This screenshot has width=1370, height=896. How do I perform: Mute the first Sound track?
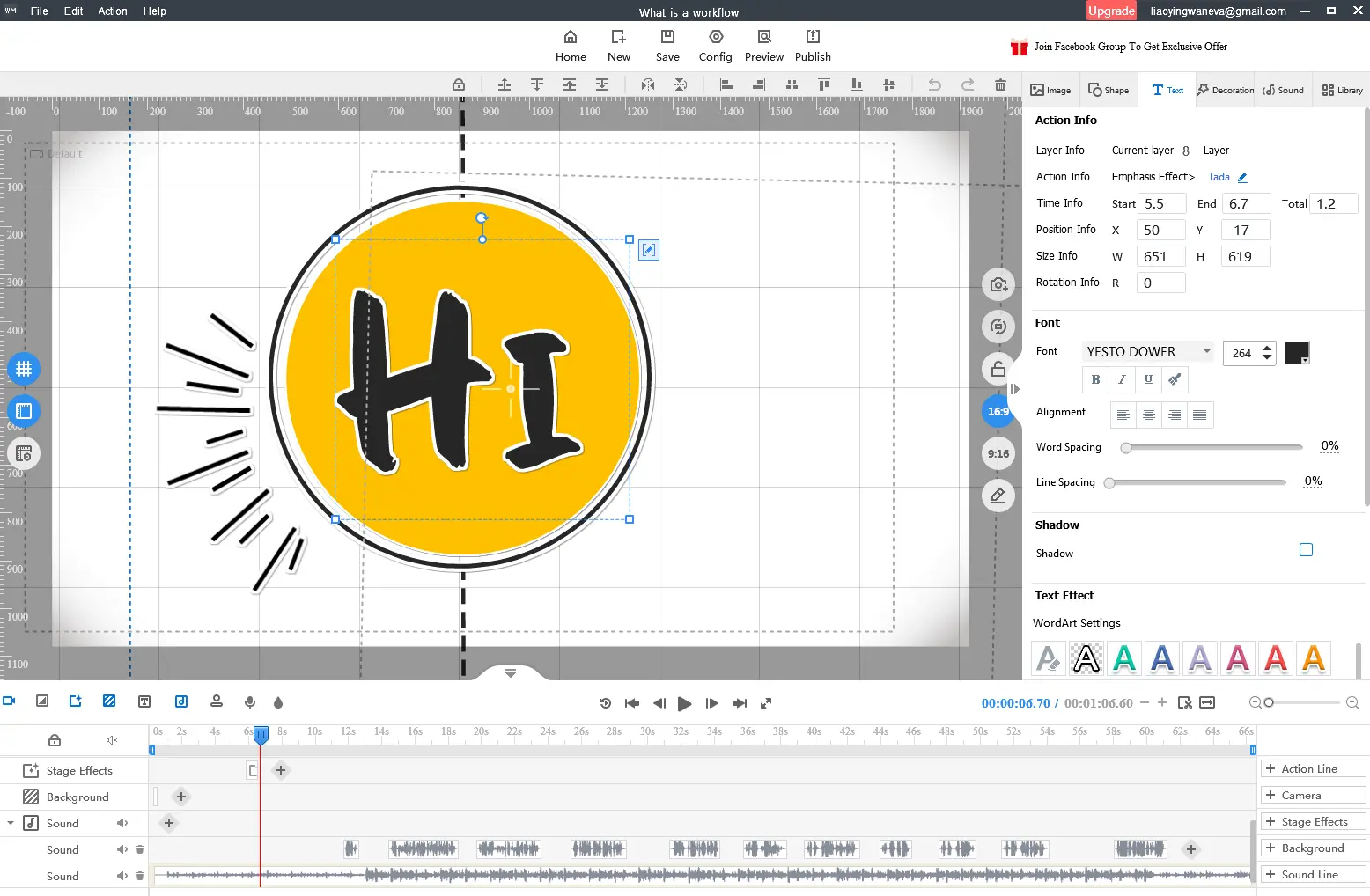122,849
